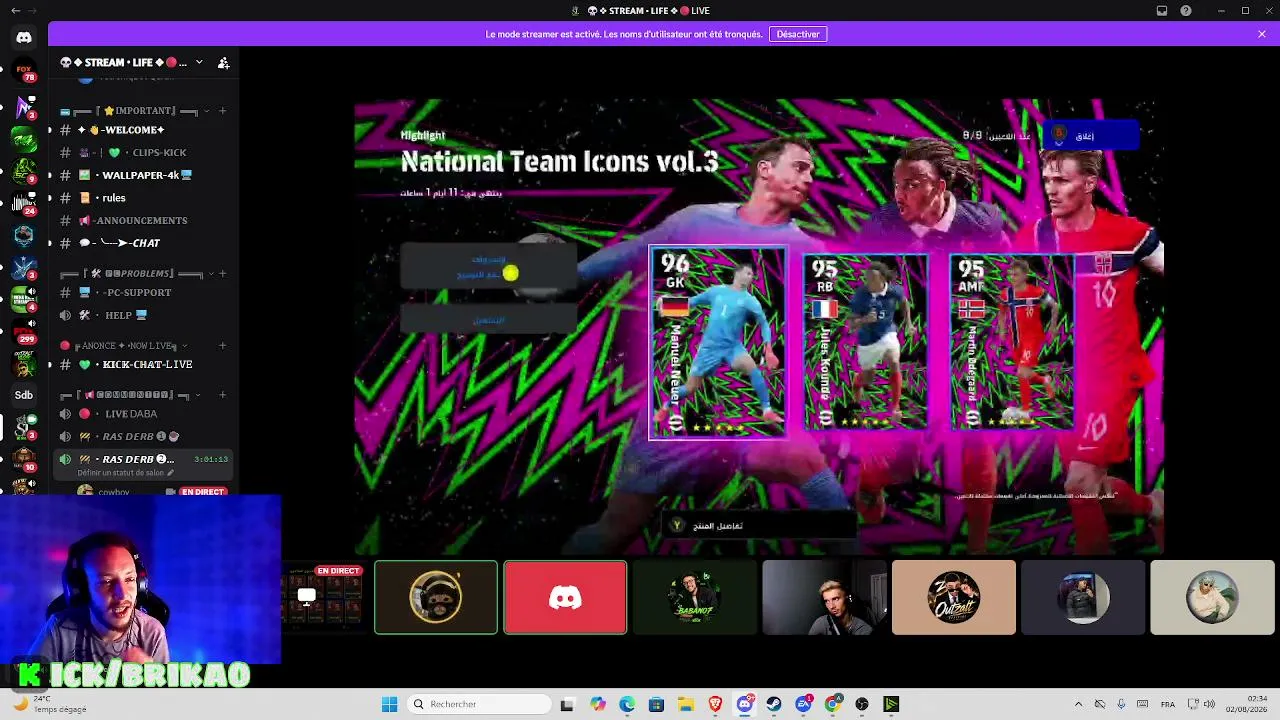Image resolution: width=1280 pixels, height=720 pixels.
Task: Open Discord home direct messages
Action: click(24, 38)
